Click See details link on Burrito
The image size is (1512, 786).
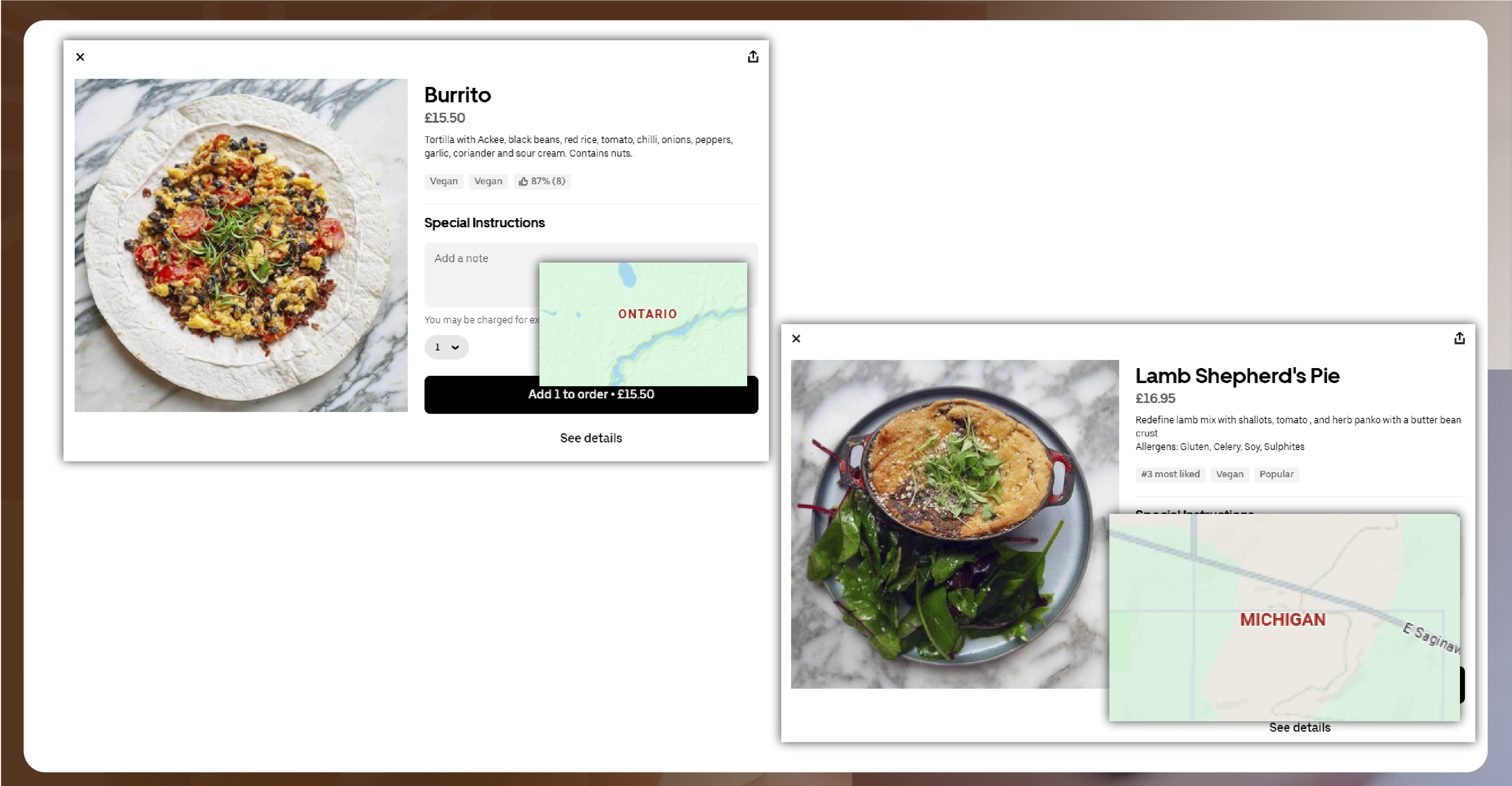coord(590,438)
